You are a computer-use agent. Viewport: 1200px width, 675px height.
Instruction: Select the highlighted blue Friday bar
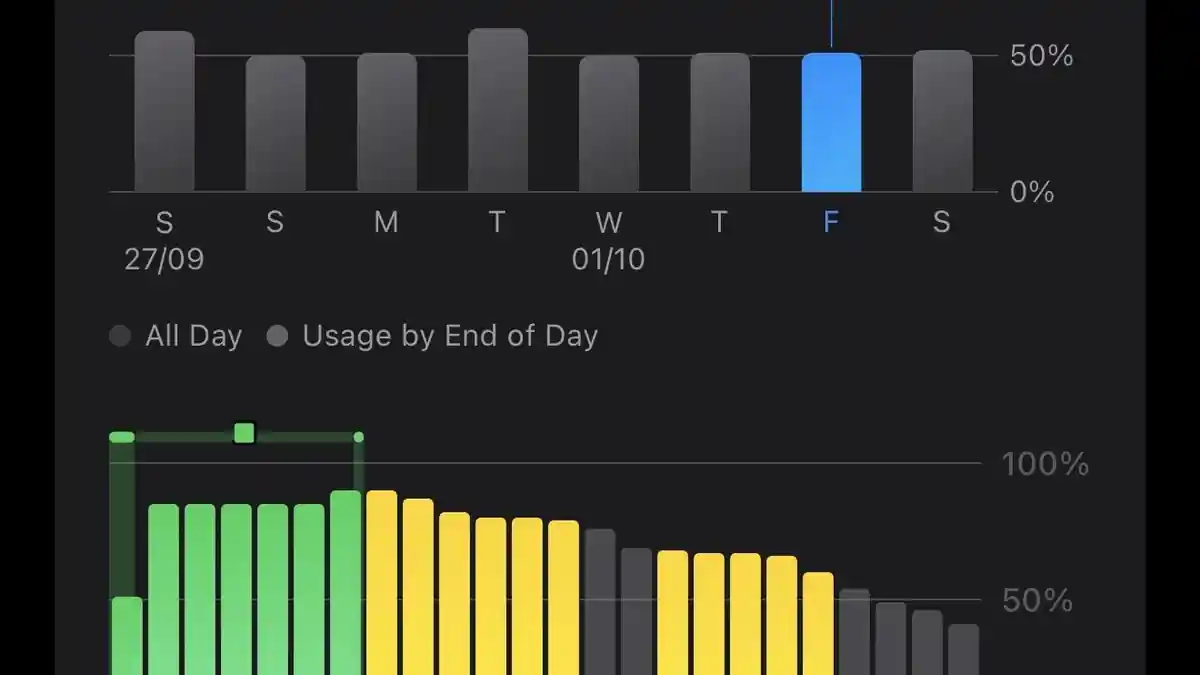831,122
